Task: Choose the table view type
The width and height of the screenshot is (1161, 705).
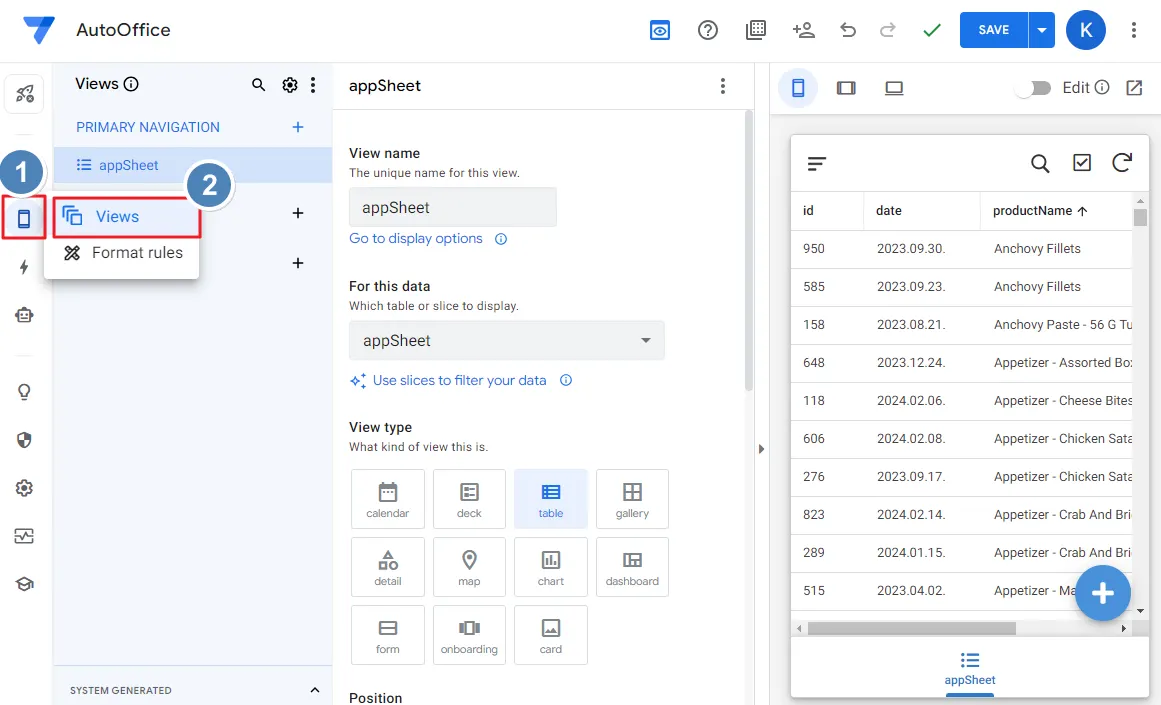Action: point(550,499)
